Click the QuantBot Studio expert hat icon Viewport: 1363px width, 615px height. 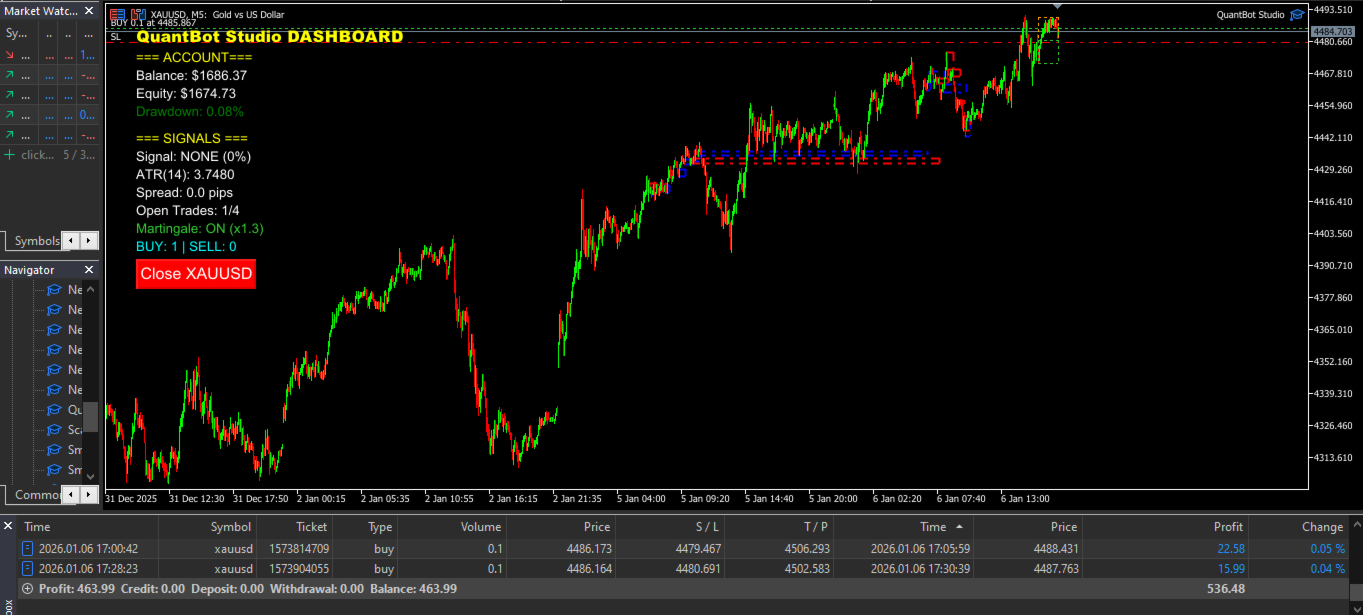[1296, 14]
